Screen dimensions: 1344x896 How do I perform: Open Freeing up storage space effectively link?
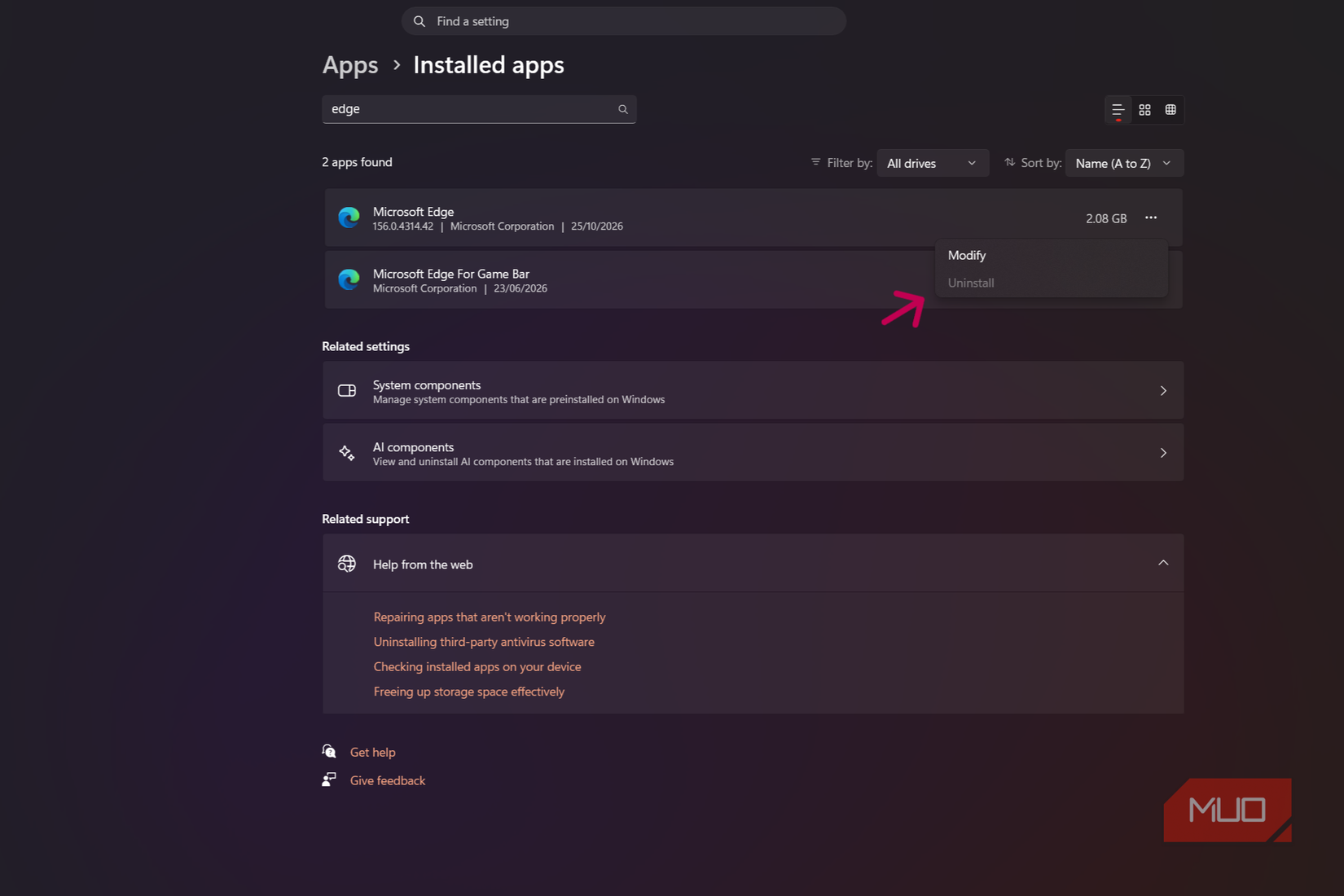click(x=468, y=692)
